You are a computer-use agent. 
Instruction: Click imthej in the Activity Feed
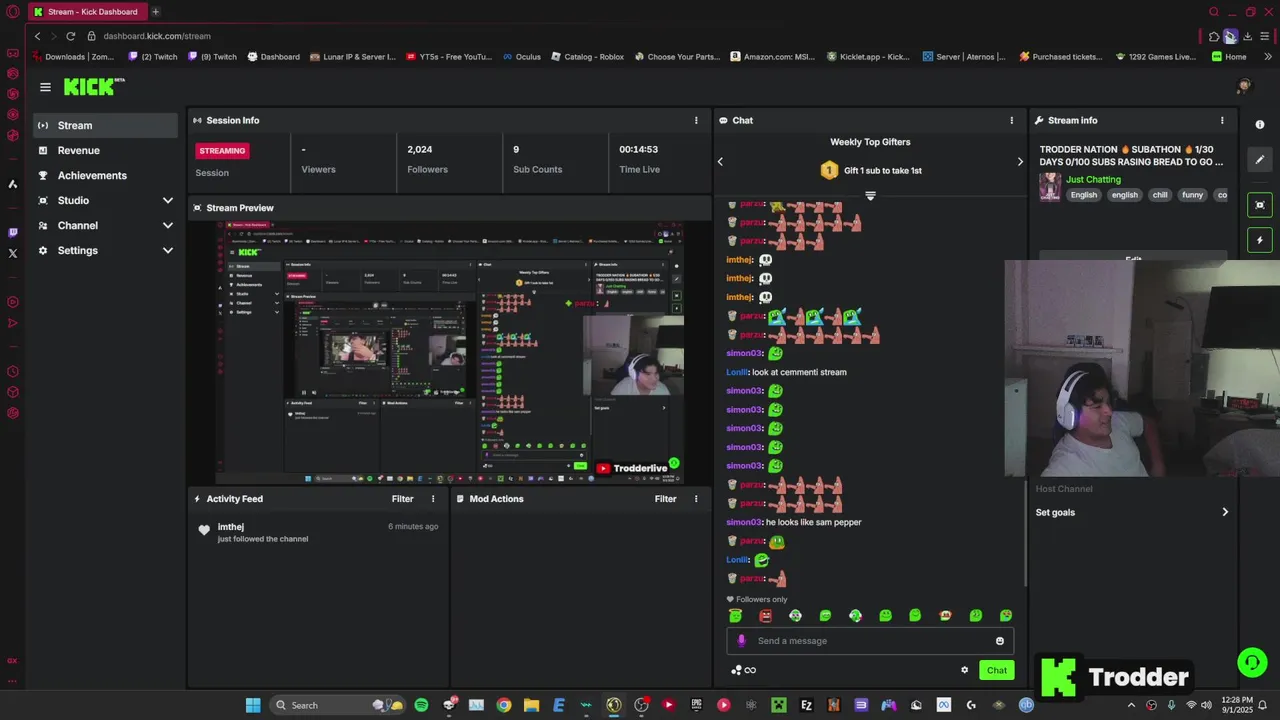(x=230, y=527)
